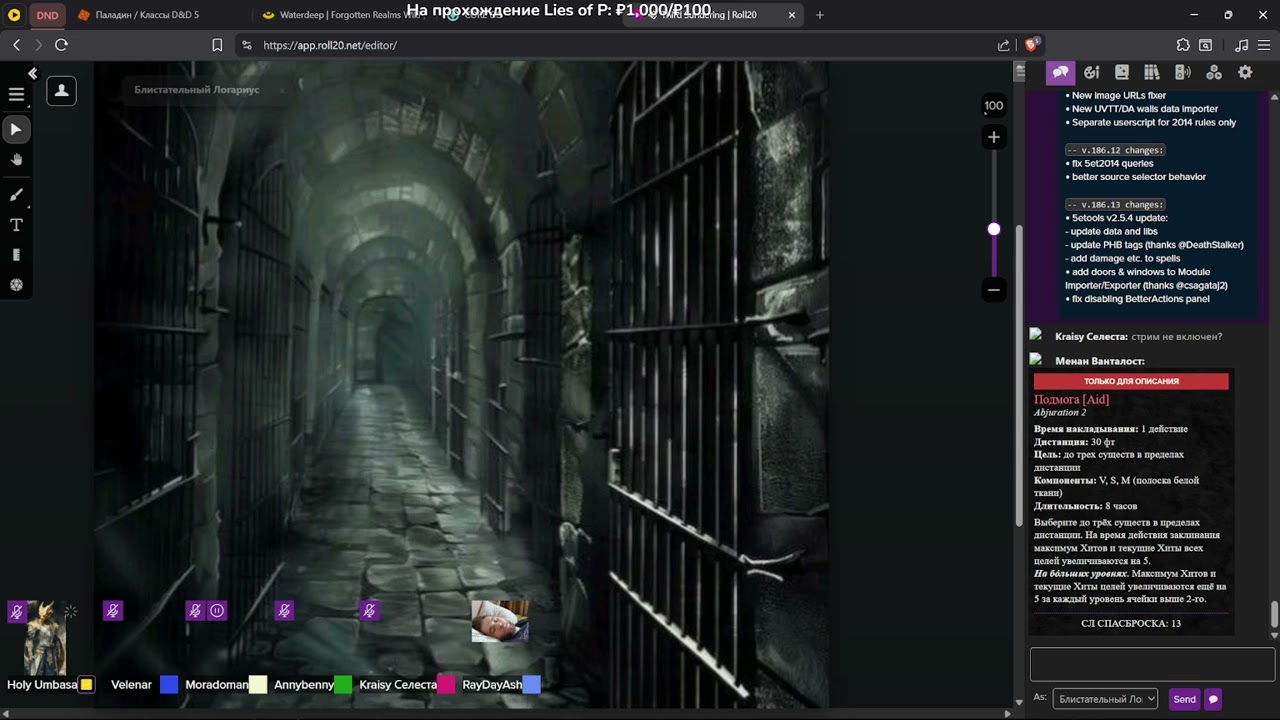This screenshot has width=1280, height=720.
Task: Click Kraisy Селеста's pink color swatch
Action: (446, 685)
